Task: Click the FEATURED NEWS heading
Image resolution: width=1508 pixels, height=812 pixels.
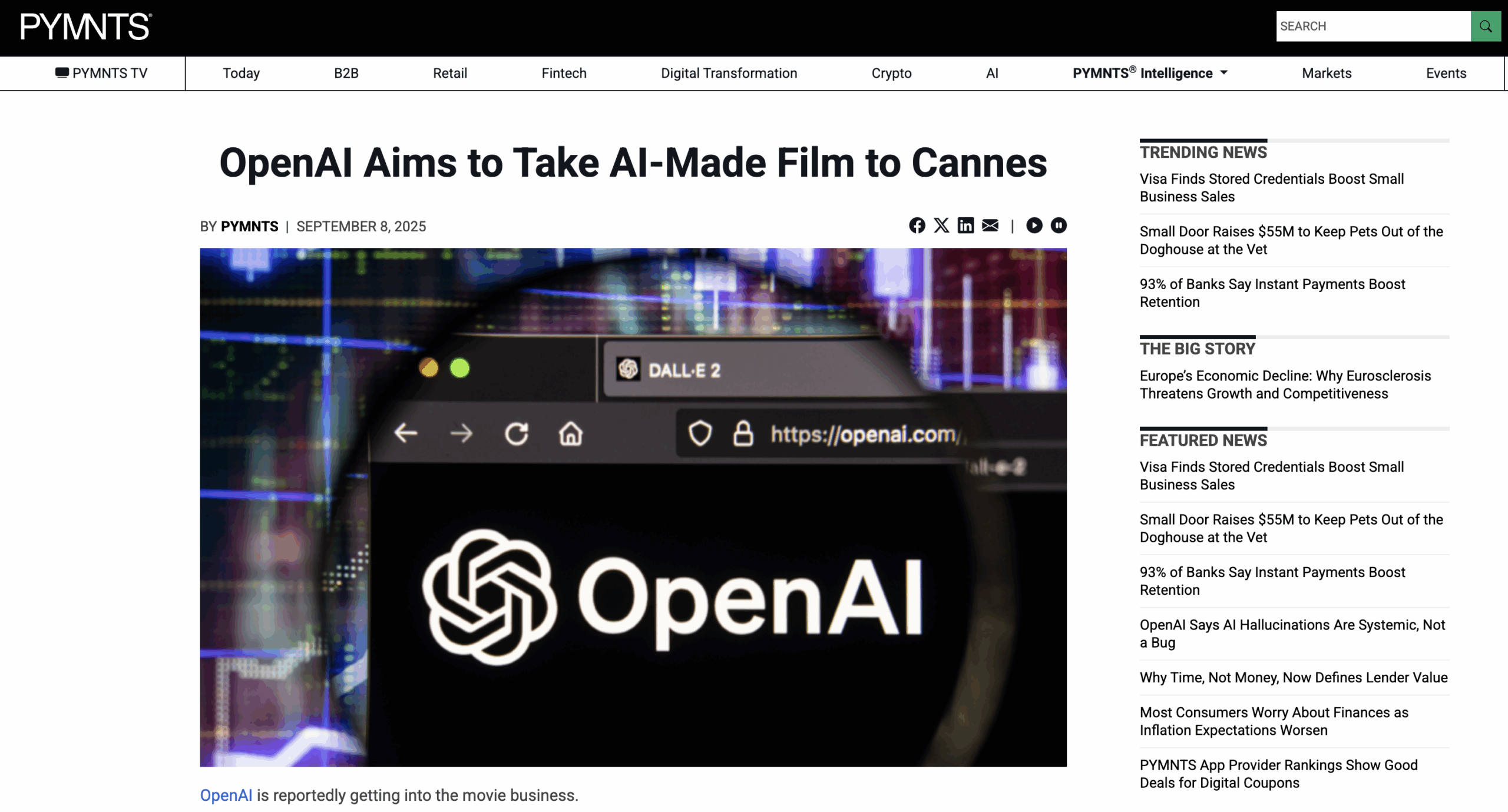Action: [x=1203, y=440]
